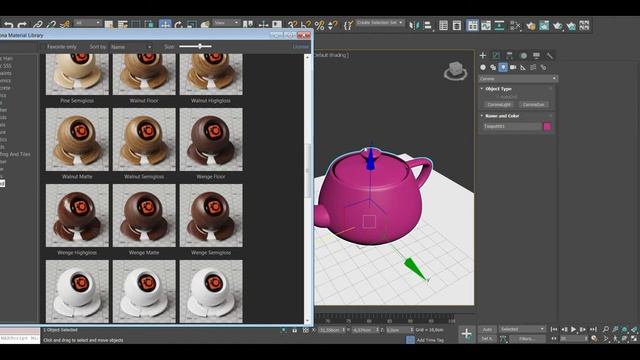Click the ViewCube in the viewport
This screenshot has width=640, height=360.
point(455,71)
